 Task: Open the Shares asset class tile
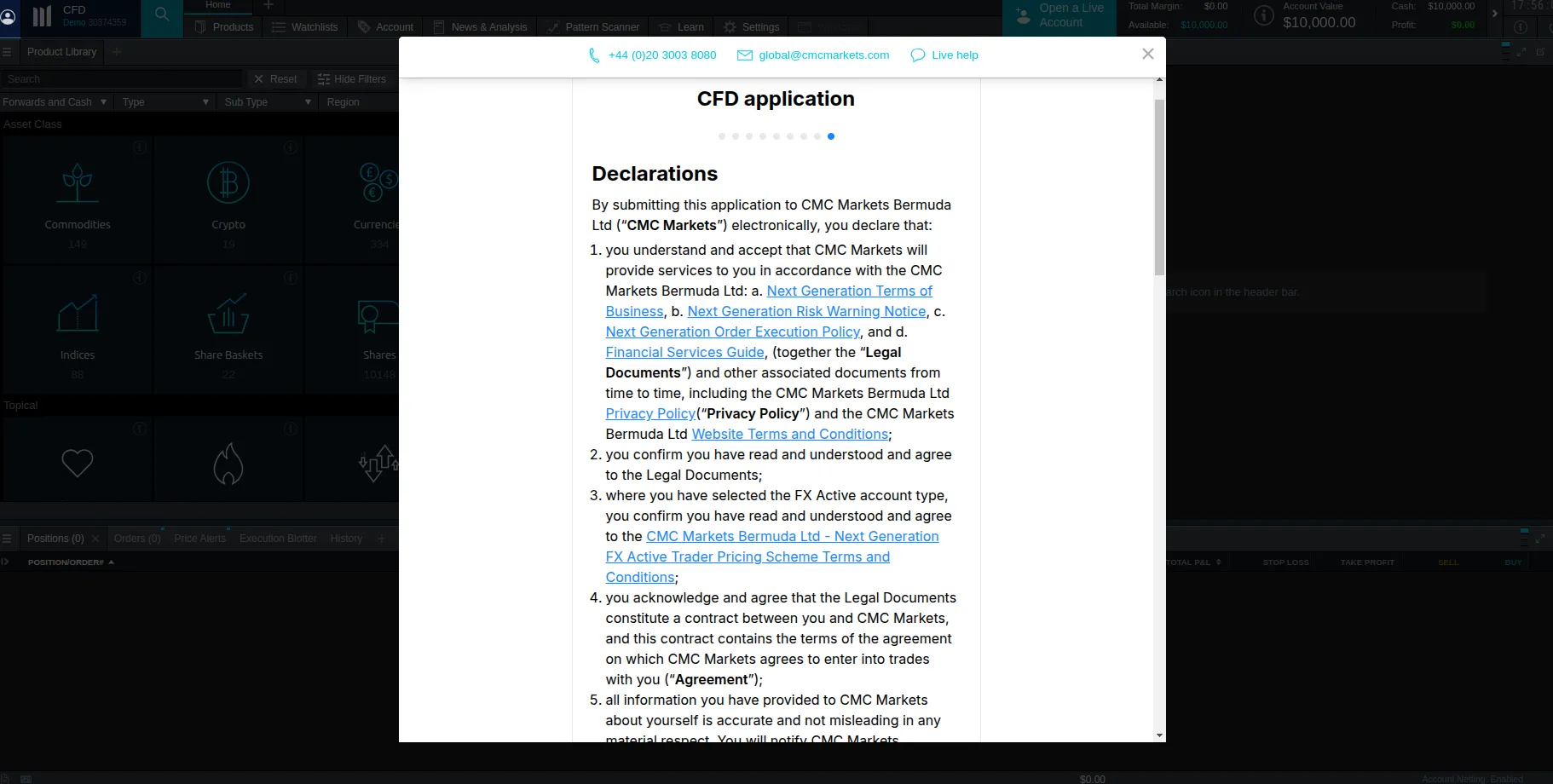point(353,330)
